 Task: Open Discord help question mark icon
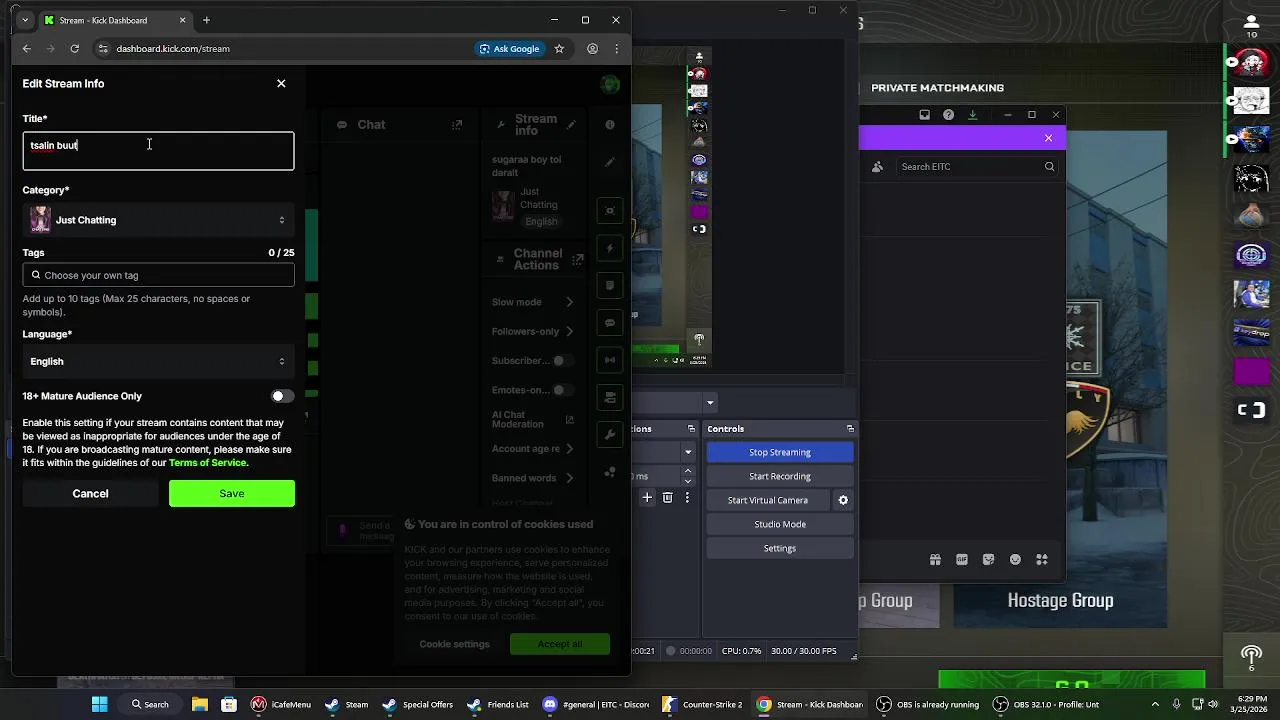tap(949, 115)
